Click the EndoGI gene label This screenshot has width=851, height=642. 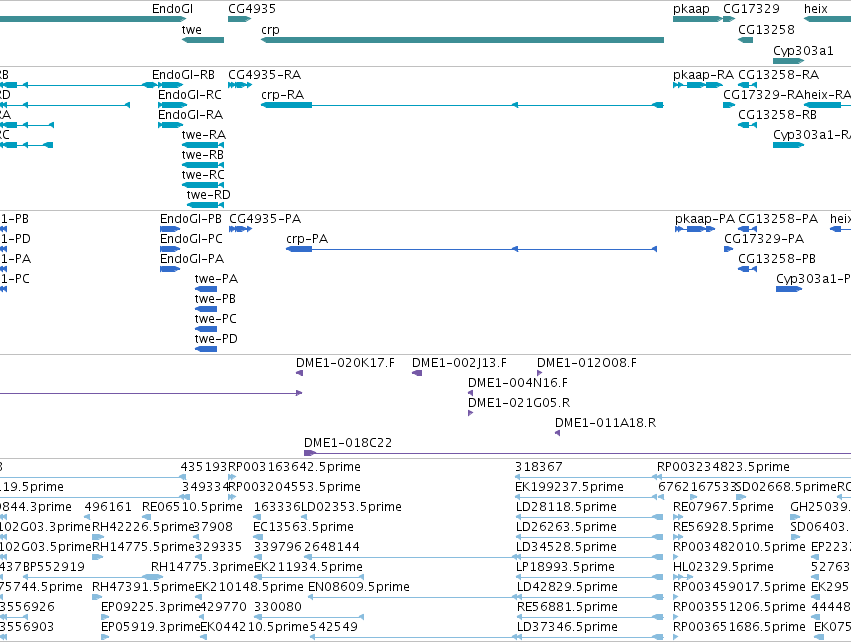point(172,9)
